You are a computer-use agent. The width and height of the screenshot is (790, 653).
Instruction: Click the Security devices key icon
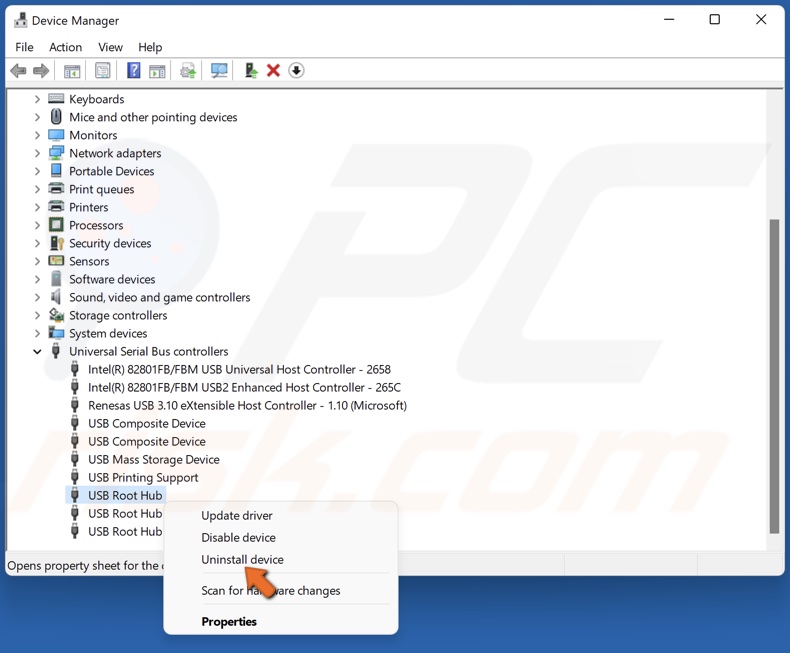(56, 243)
